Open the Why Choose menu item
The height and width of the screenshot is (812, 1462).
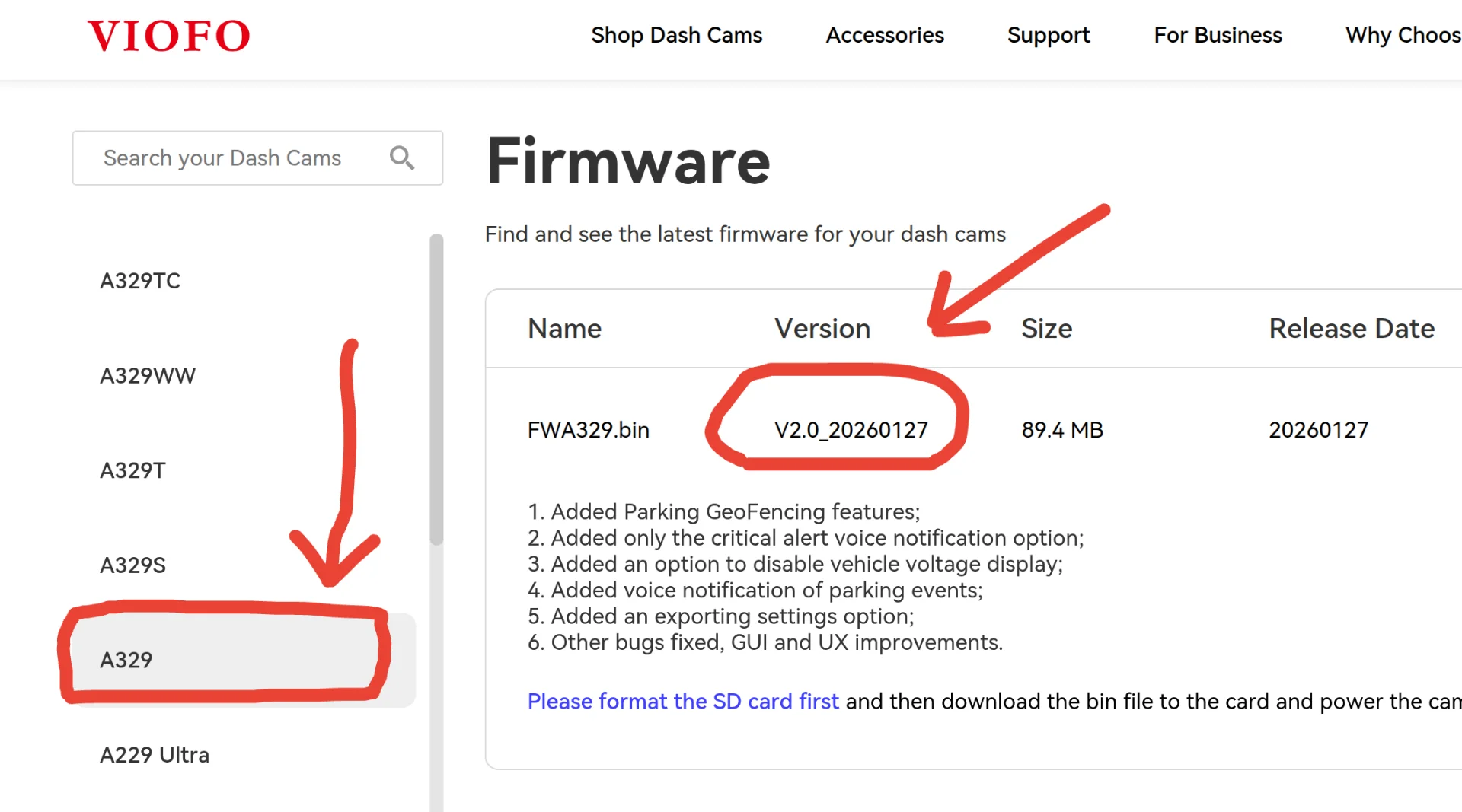tap(1403, 35)
